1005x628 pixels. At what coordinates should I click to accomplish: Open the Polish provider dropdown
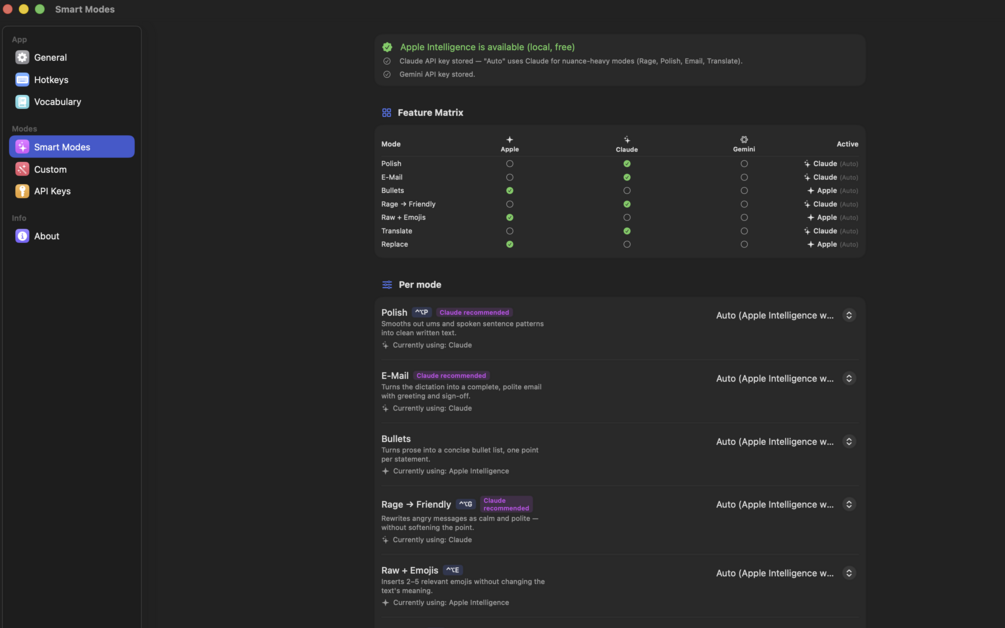tap(785, 315)
